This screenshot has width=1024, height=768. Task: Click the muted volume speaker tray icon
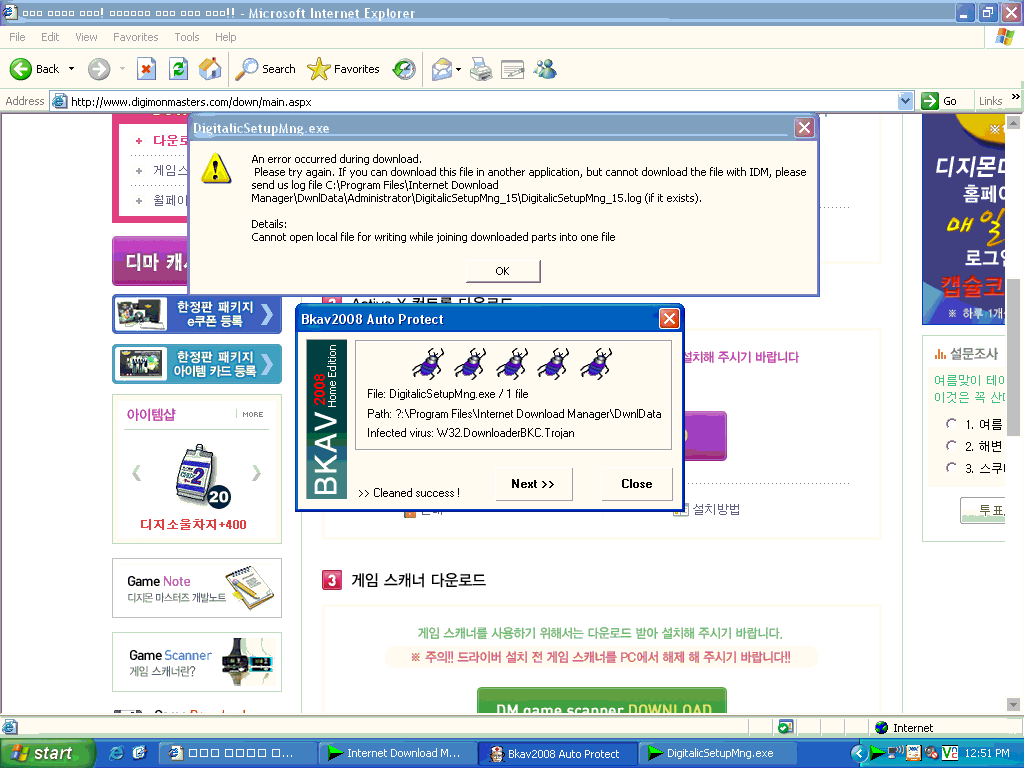(931, 753)
